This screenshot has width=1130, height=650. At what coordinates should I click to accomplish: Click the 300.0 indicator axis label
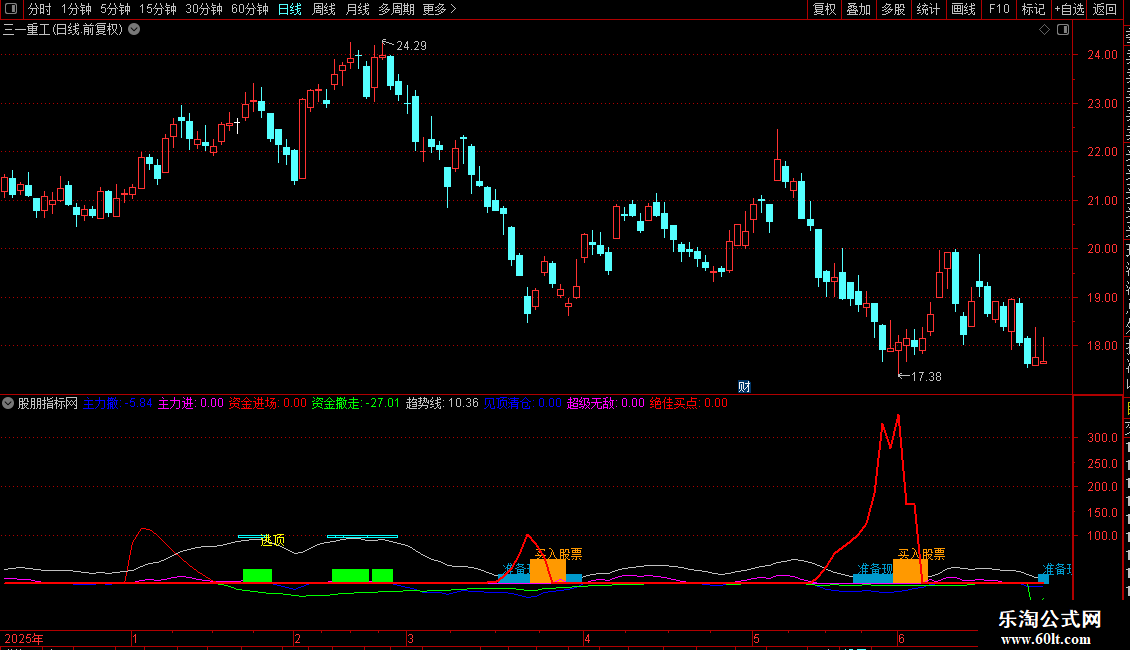tap(1102, 437)
